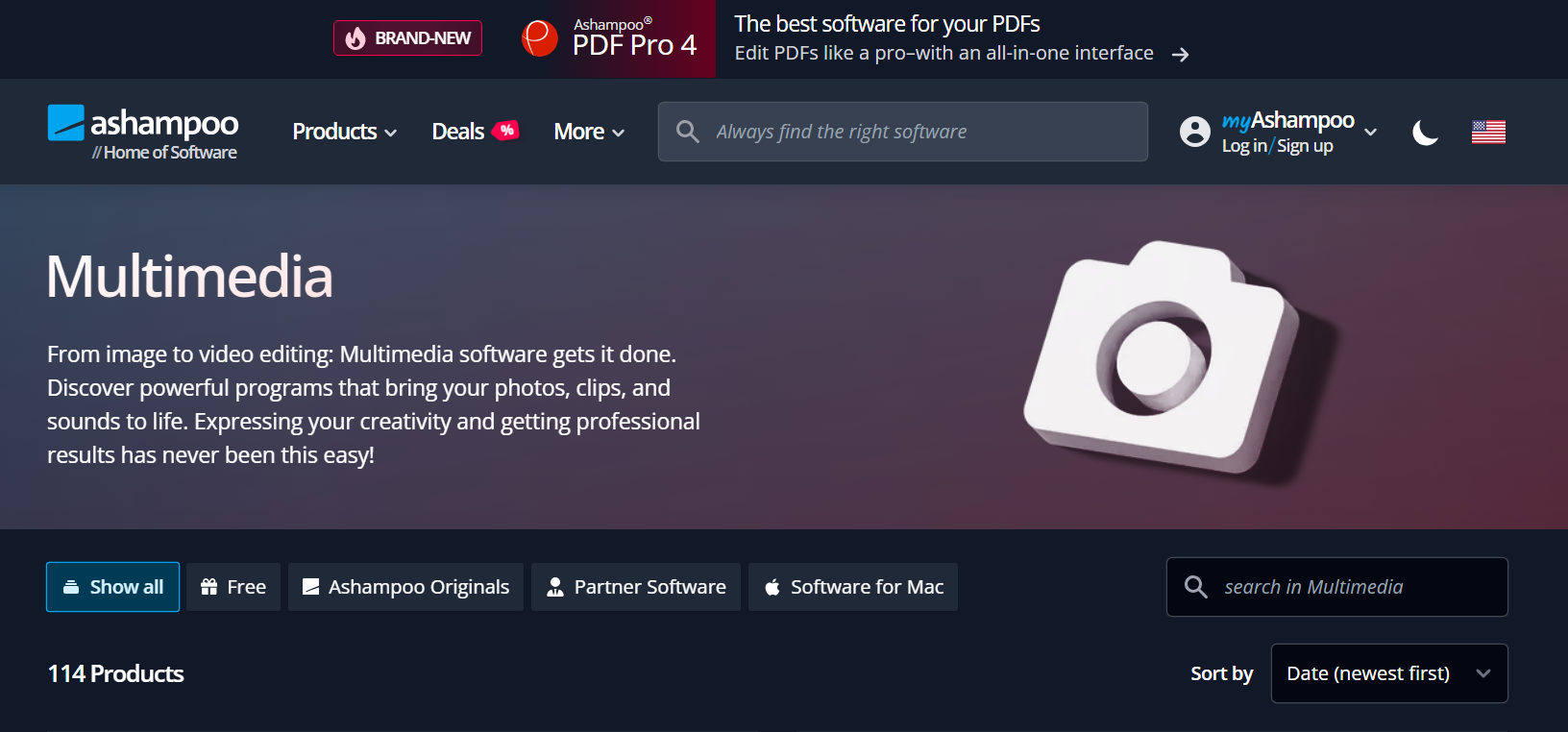Click the banner arrow after the PDF tagline

tap(1181, 55)
